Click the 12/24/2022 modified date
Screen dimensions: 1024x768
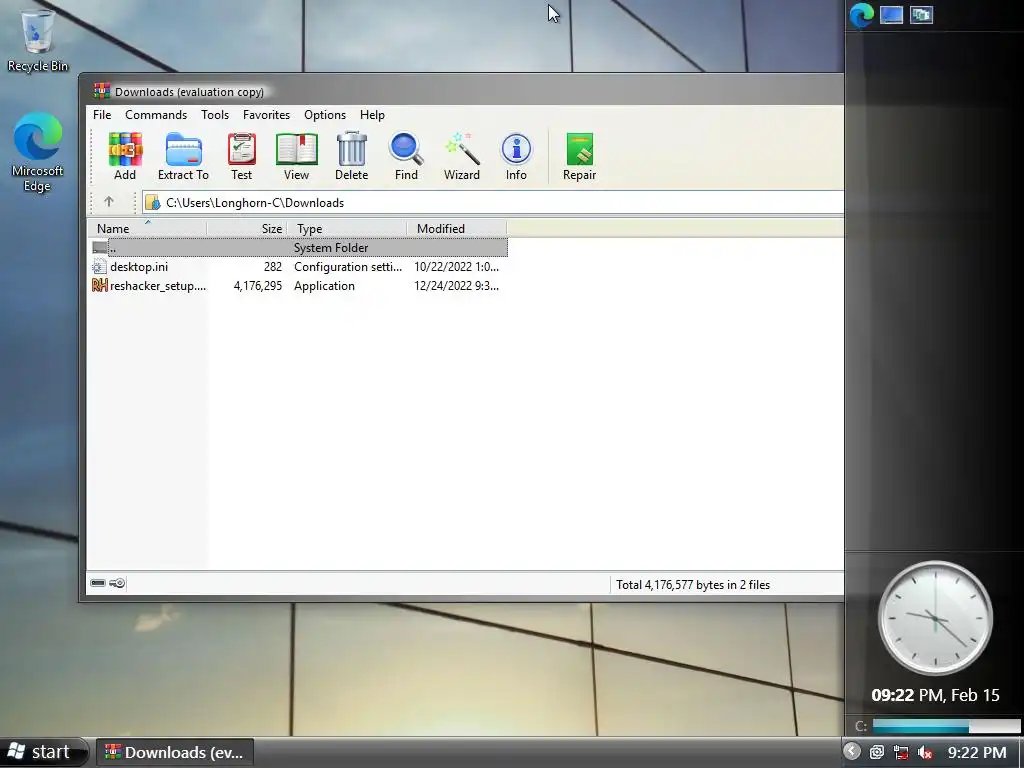pyautogui.click(x=456, y=285)
